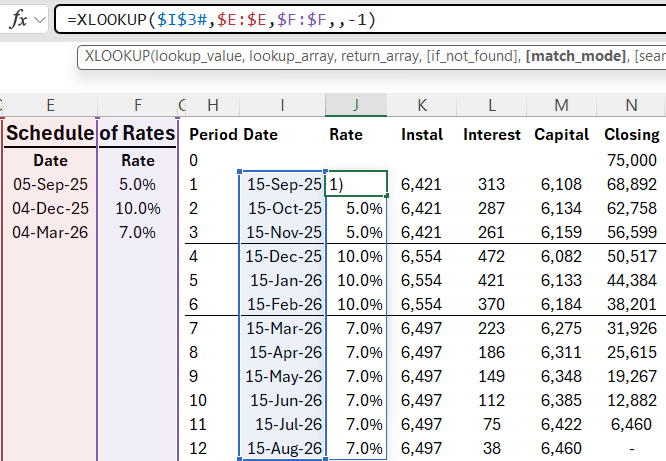Select closing balance 31,926
The width and height of the screenshot is (666, 461).
(x=631, y=328)
